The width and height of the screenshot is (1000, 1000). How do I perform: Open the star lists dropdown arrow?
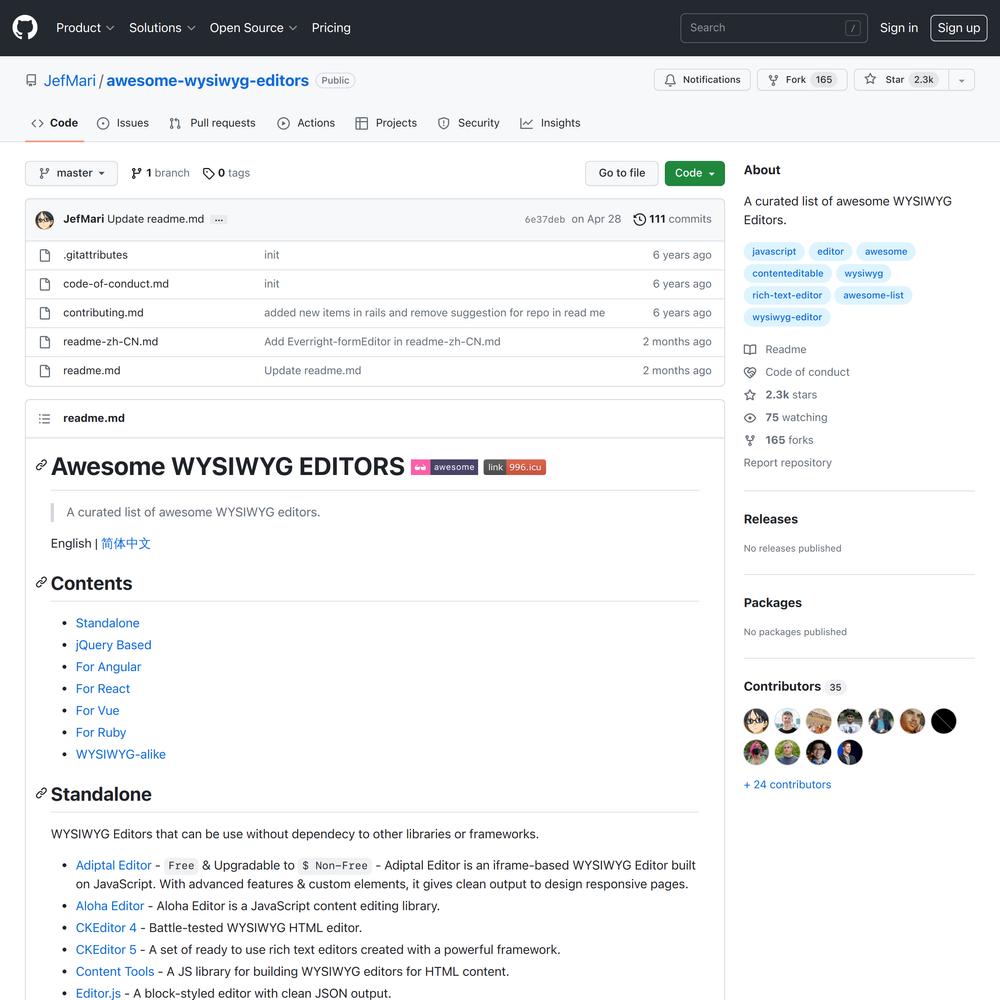click(x=961, y=80)
